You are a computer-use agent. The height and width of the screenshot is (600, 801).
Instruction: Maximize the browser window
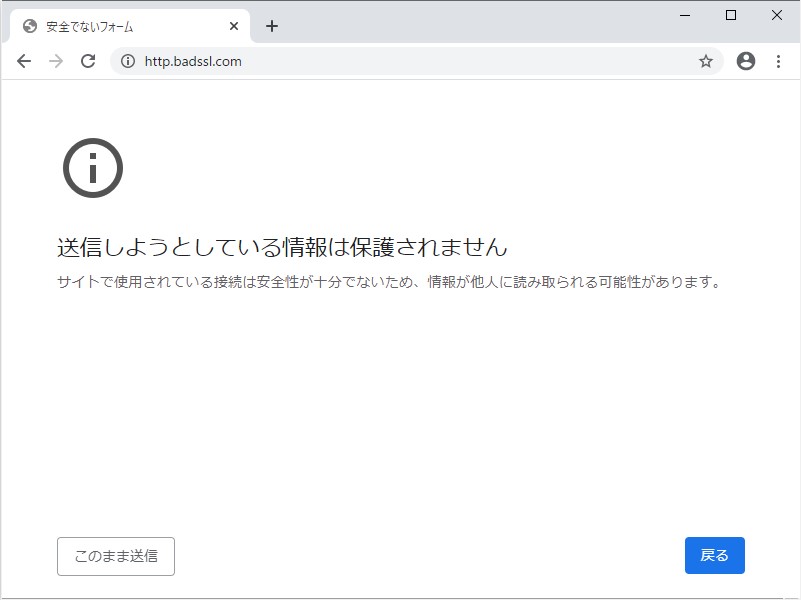tap(730, 16)
